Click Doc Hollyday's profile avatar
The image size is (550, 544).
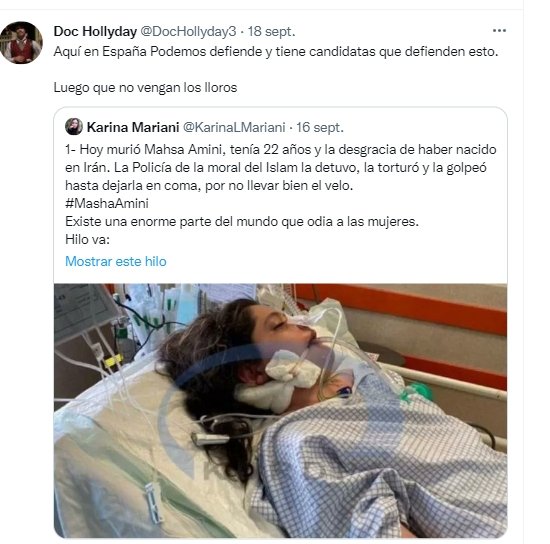pos(21,42)
